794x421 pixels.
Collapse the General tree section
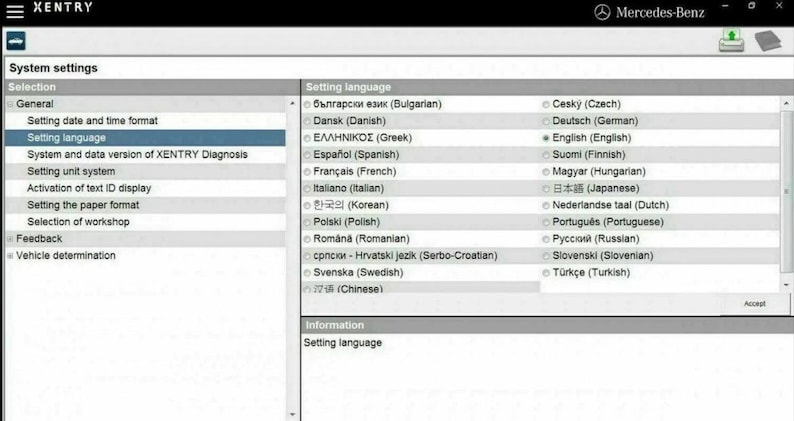tap(10, 104)
